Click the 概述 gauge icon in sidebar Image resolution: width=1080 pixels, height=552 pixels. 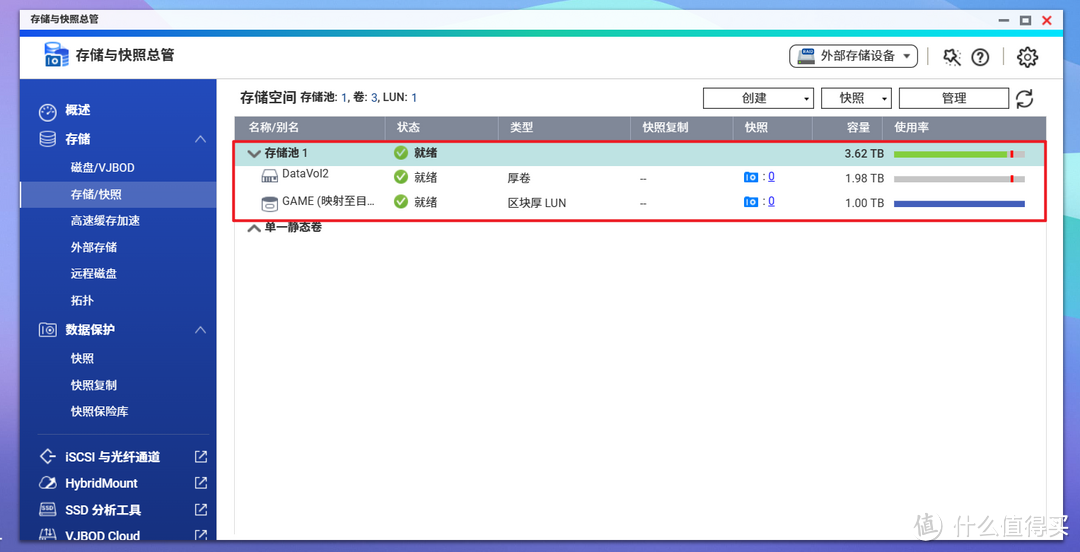(x=48, y=110)
